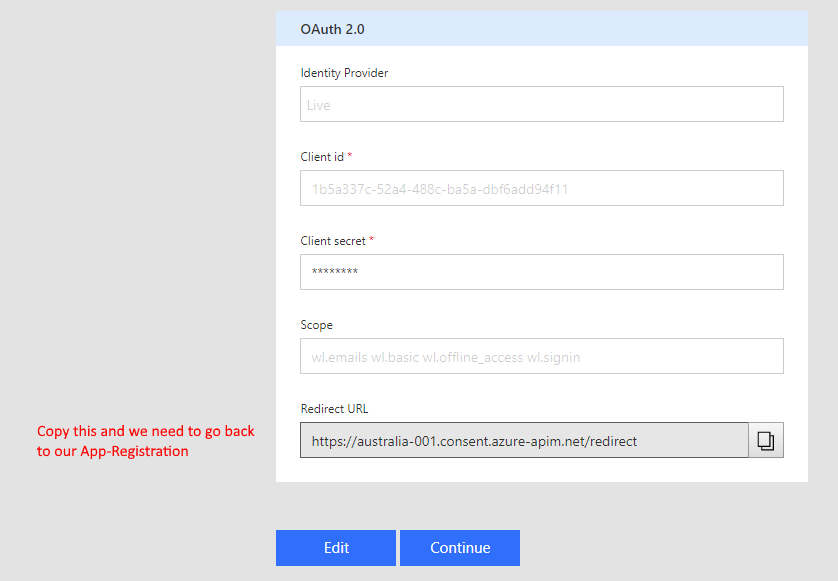Screen dimensions: 838x581
Task: Click the red asterisk beside Client secret
Action: pos(371,240)
